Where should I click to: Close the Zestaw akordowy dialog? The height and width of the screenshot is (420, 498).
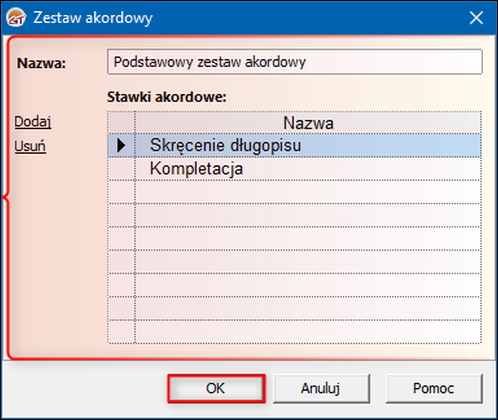tap(476, 18)
